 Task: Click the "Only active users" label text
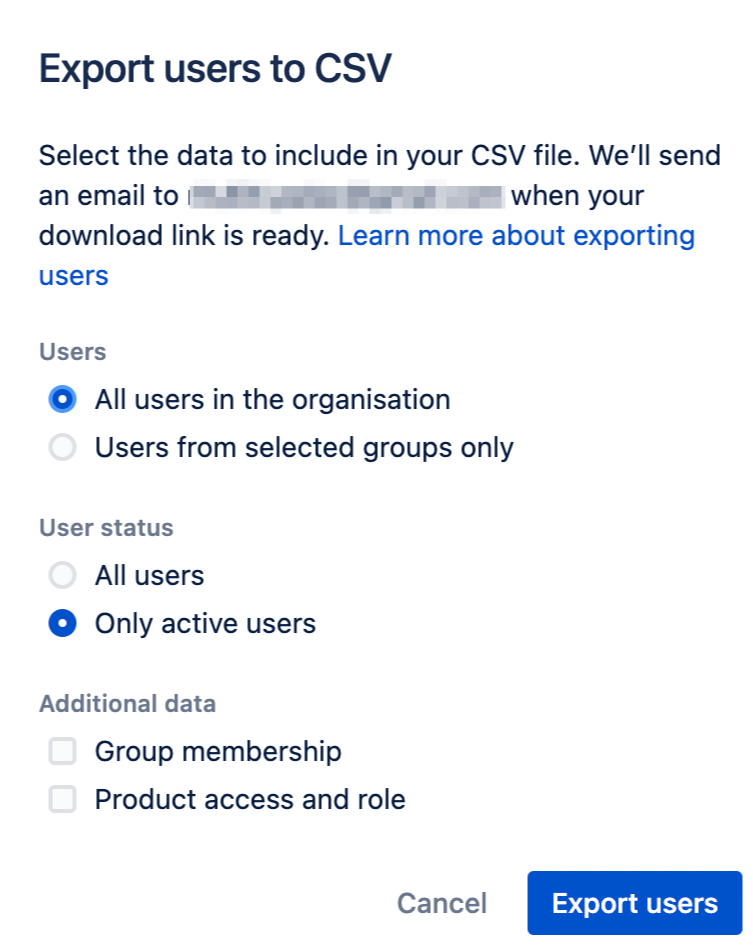point(205,624)
